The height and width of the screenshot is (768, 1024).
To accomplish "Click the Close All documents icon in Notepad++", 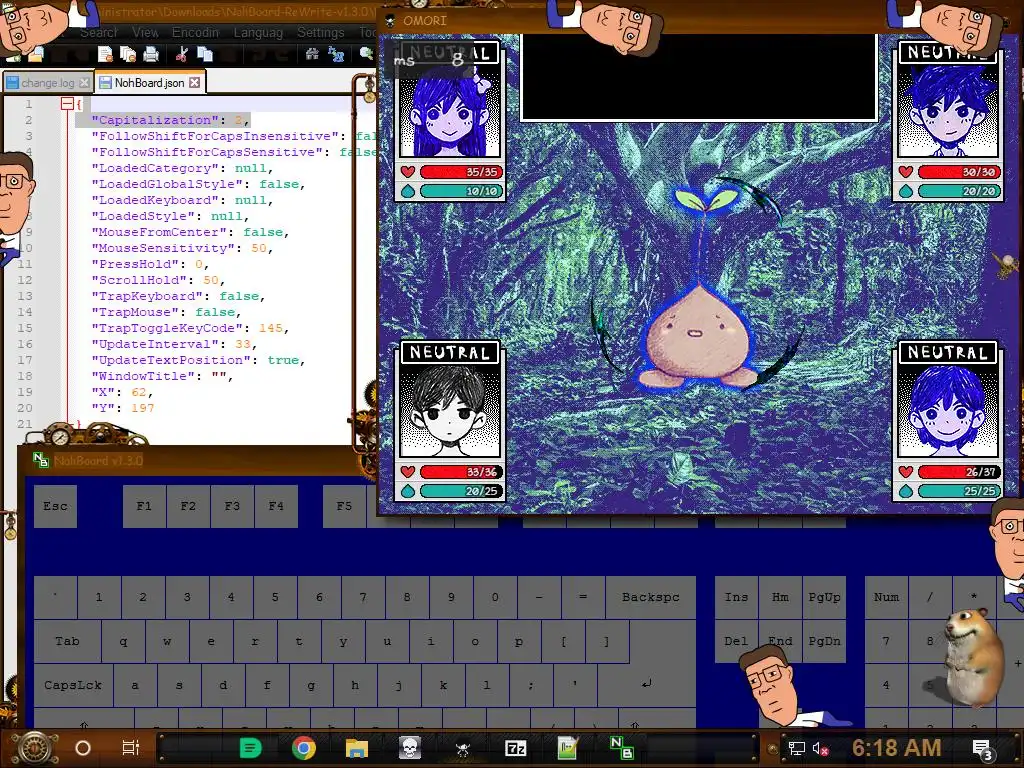I will pos(128,55).
